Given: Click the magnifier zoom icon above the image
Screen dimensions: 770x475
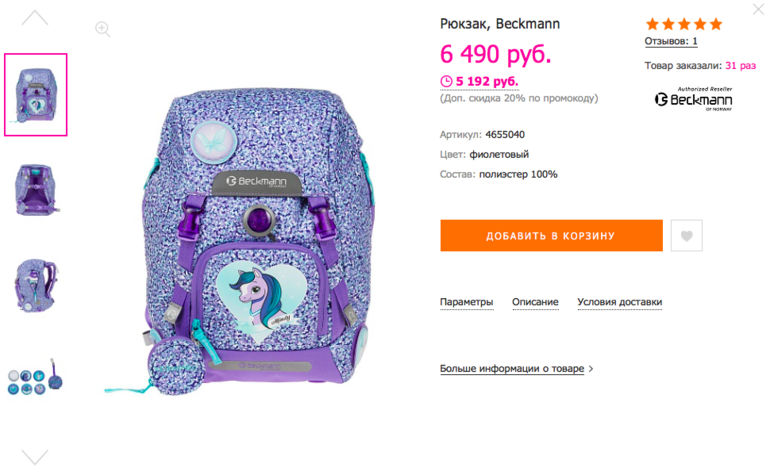Looking at the screenshot, I should point(102,29).
